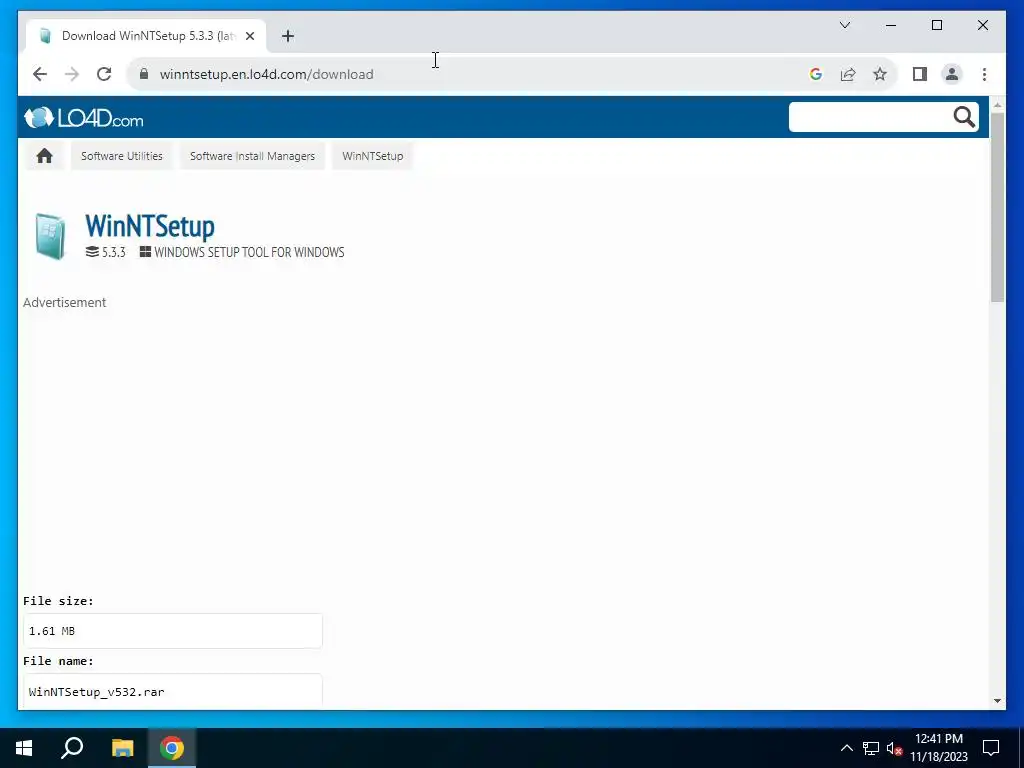The height and width of the screenshot is (768, 1024).
Task: Open notification center icon
Action: pos(991,748)
